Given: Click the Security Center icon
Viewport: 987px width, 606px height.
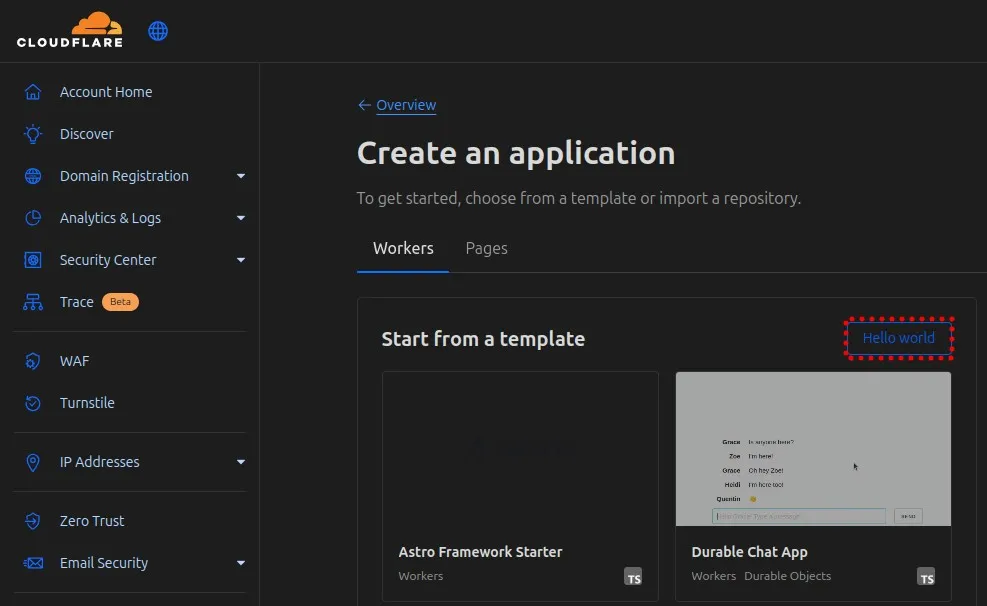Looking at the screenshot, I should (33, 260).
